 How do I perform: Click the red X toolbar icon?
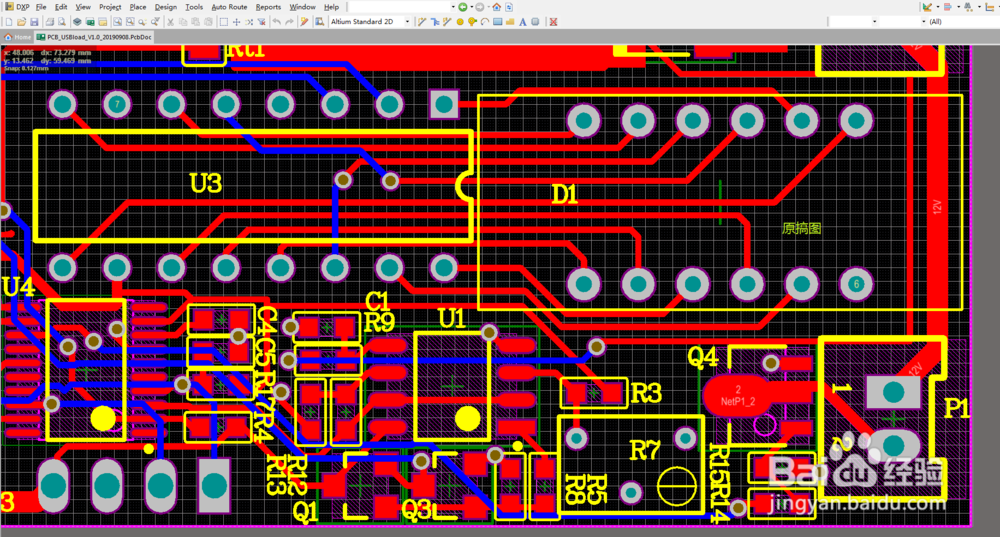(x=553, y=22)
